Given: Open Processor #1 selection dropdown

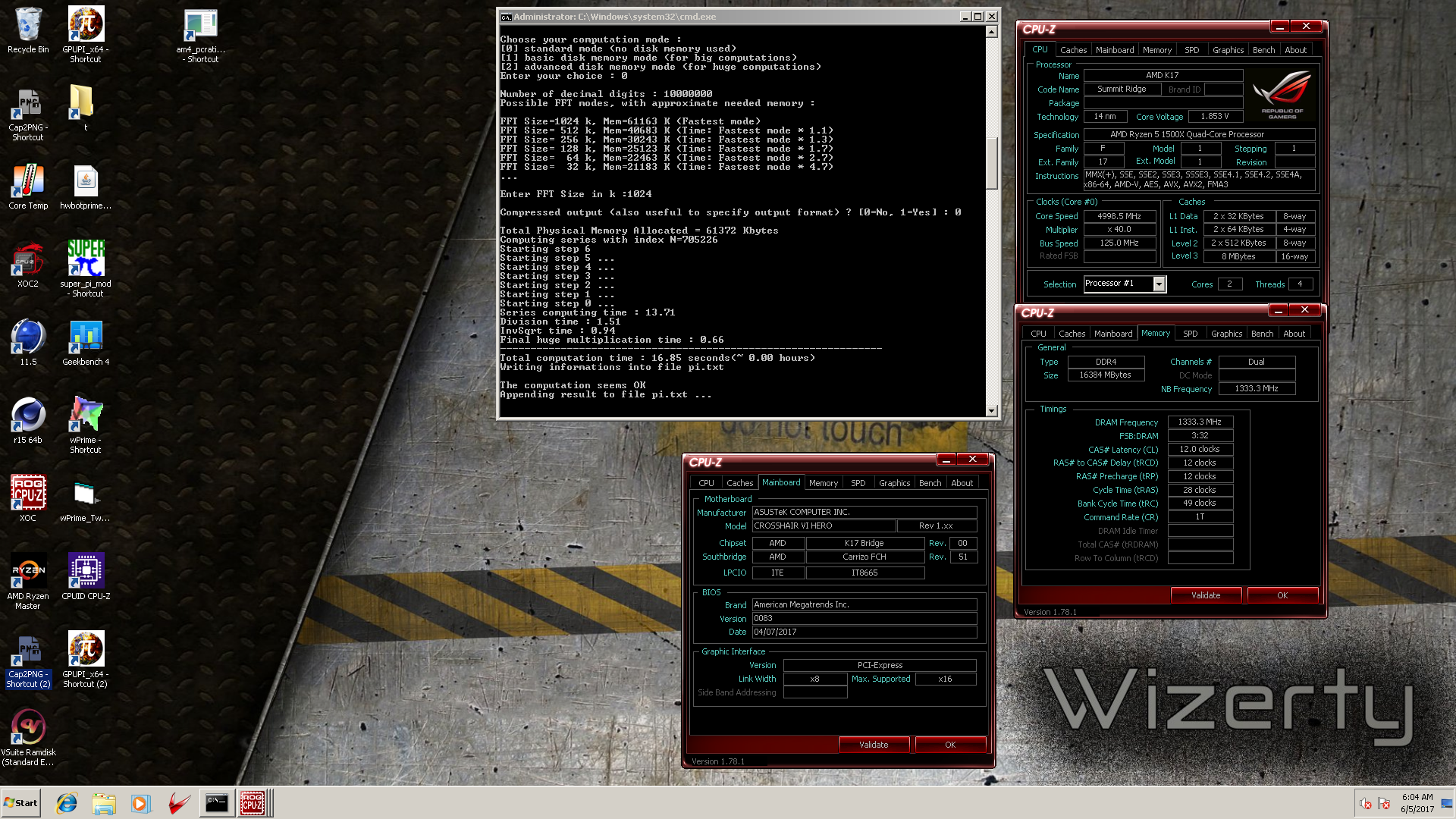Looking at the screenshot, I should pyautogui.click(x=1159, y=284).
